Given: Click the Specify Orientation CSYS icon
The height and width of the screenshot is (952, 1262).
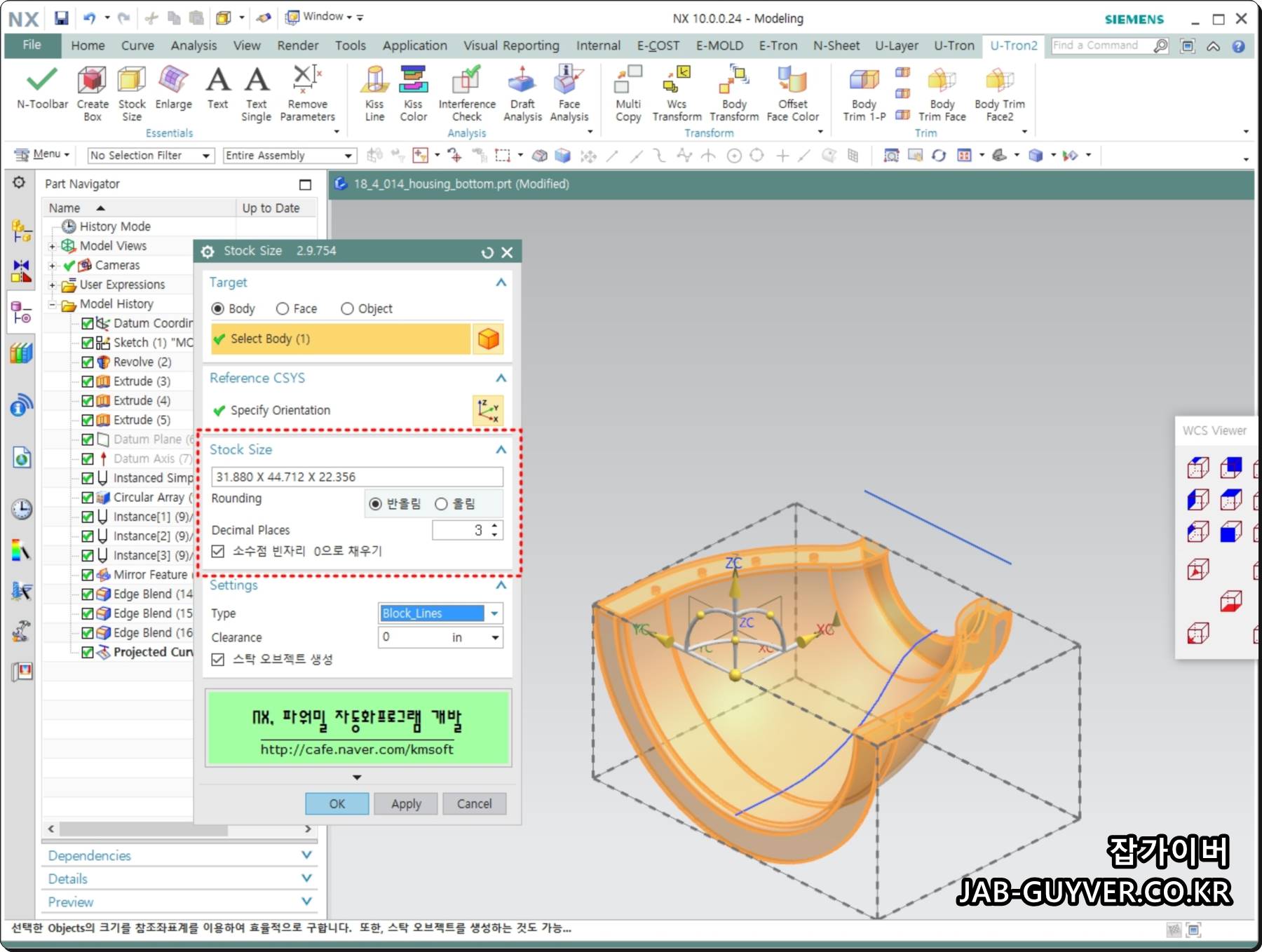Looking at the screenshot, I should [x=488, y=410].
